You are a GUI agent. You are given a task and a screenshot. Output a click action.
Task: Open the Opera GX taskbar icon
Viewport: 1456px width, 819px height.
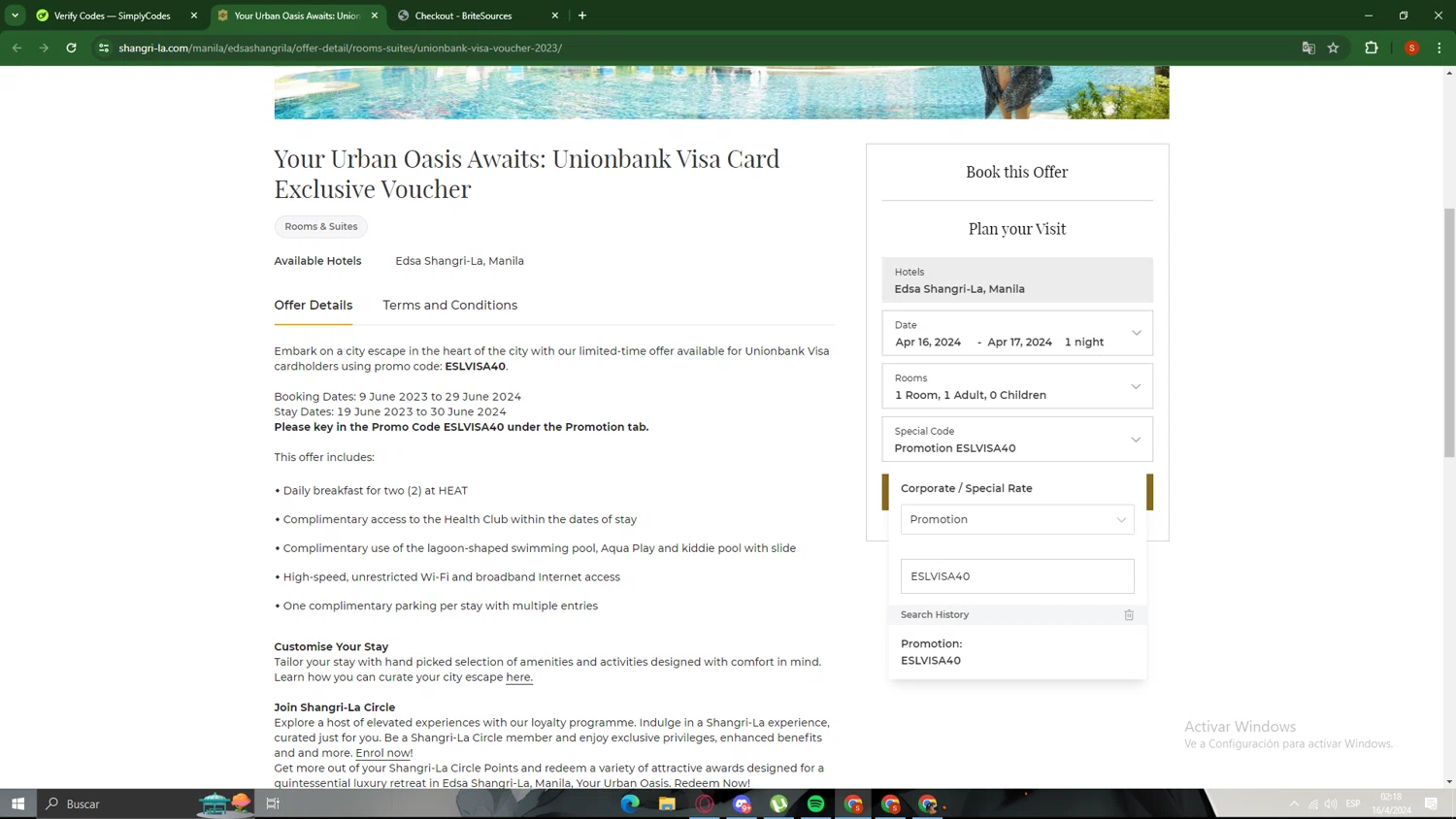point(705,803)
